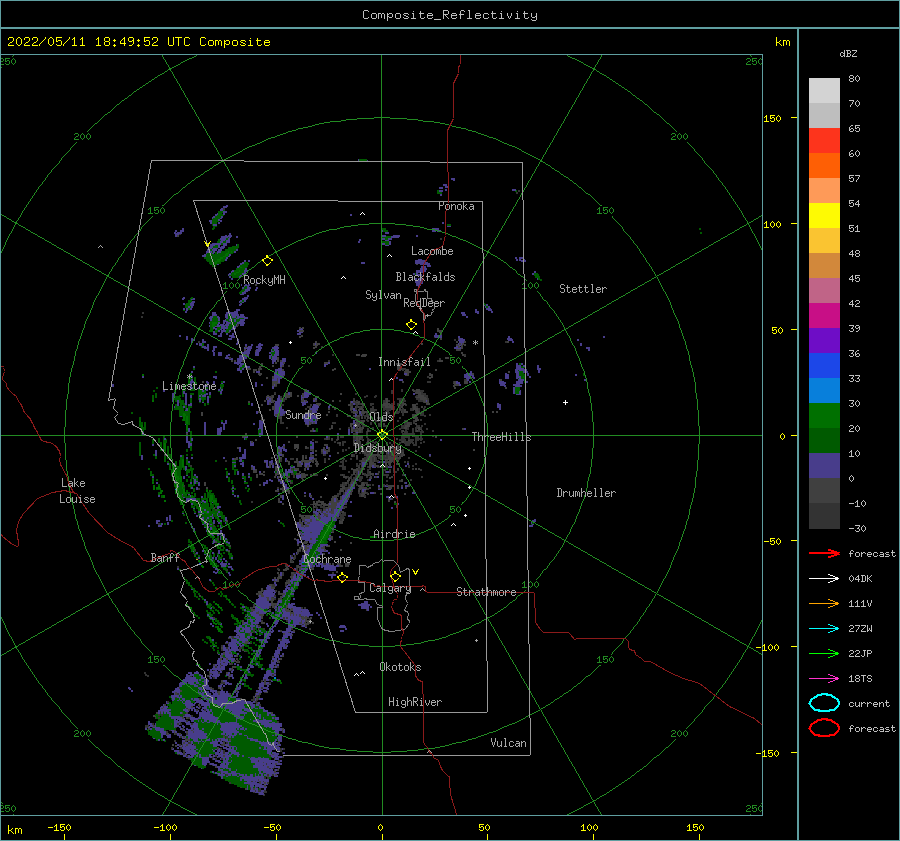The height and width of the screenshot is (841, 900).
Task: Click the Strathmore label
Action: [x=486, y=592]
